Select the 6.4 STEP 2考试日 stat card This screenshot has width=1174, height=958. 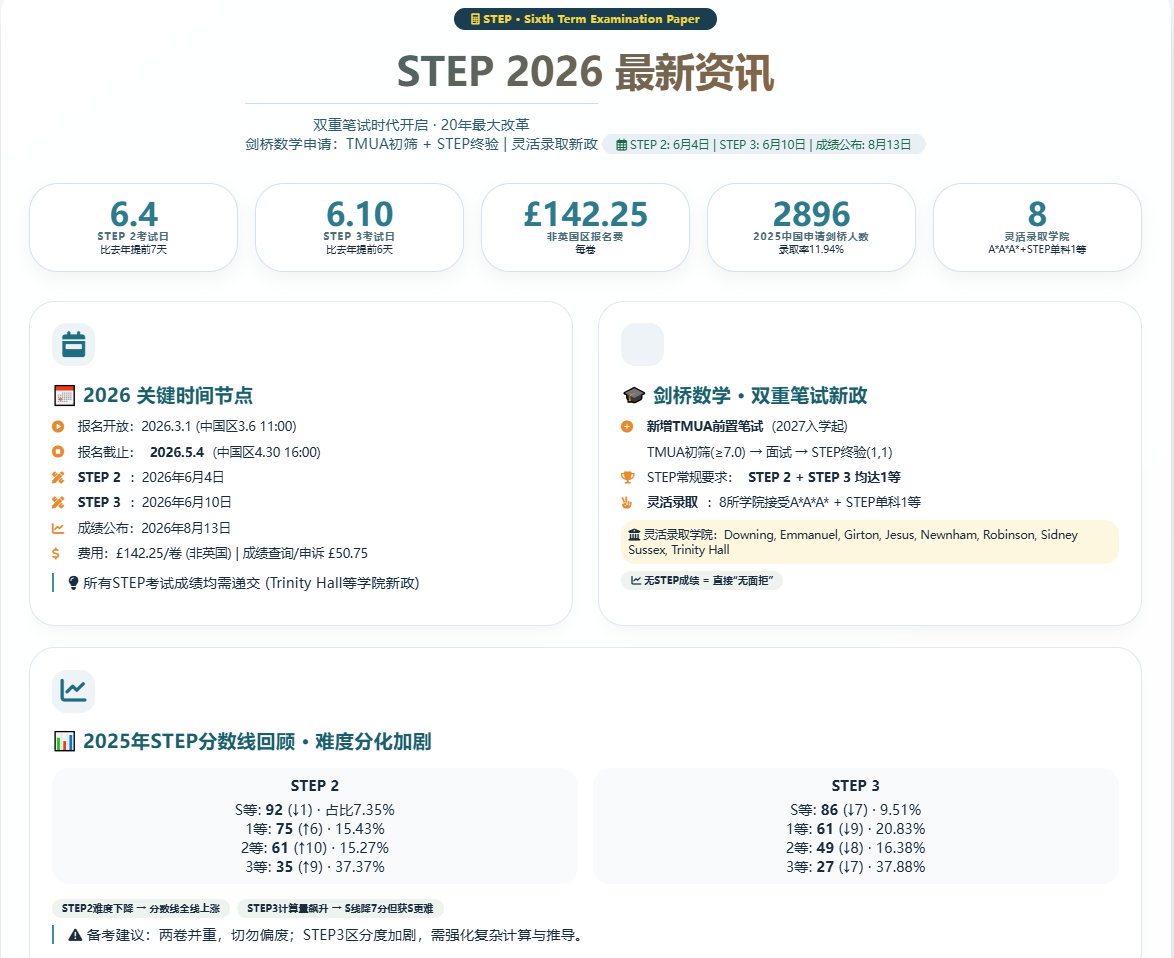coord(133,227)
